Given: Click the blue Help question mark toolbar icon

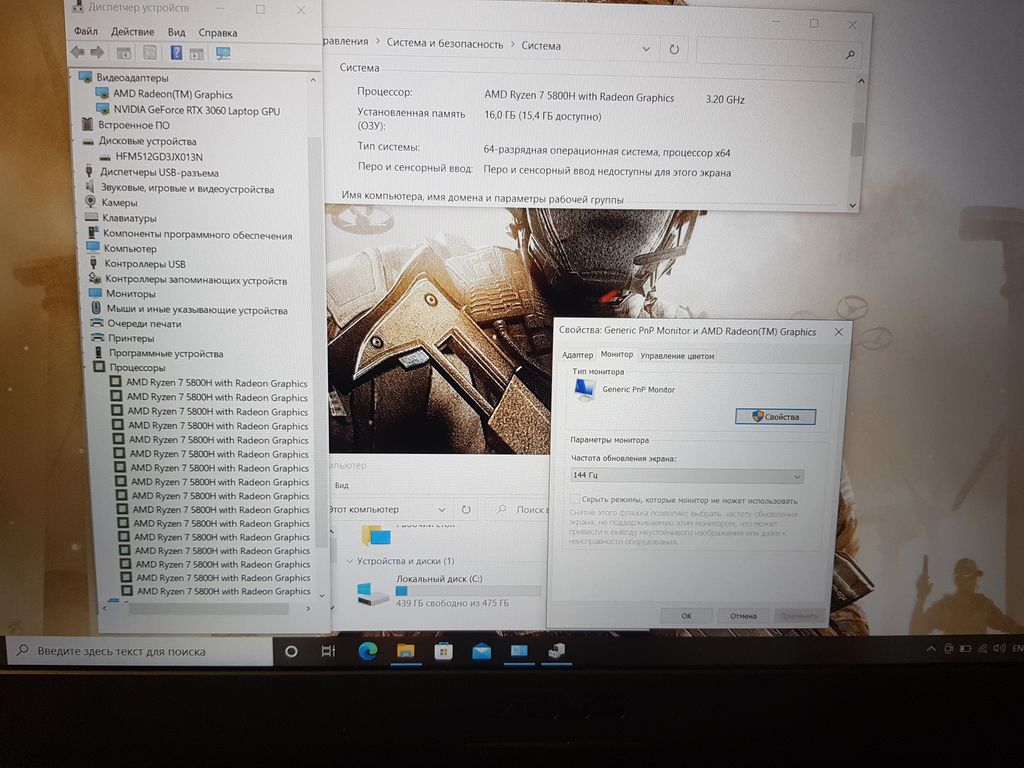Looking at the screenshot, I should pyautogui.click(x=176, y=52).
